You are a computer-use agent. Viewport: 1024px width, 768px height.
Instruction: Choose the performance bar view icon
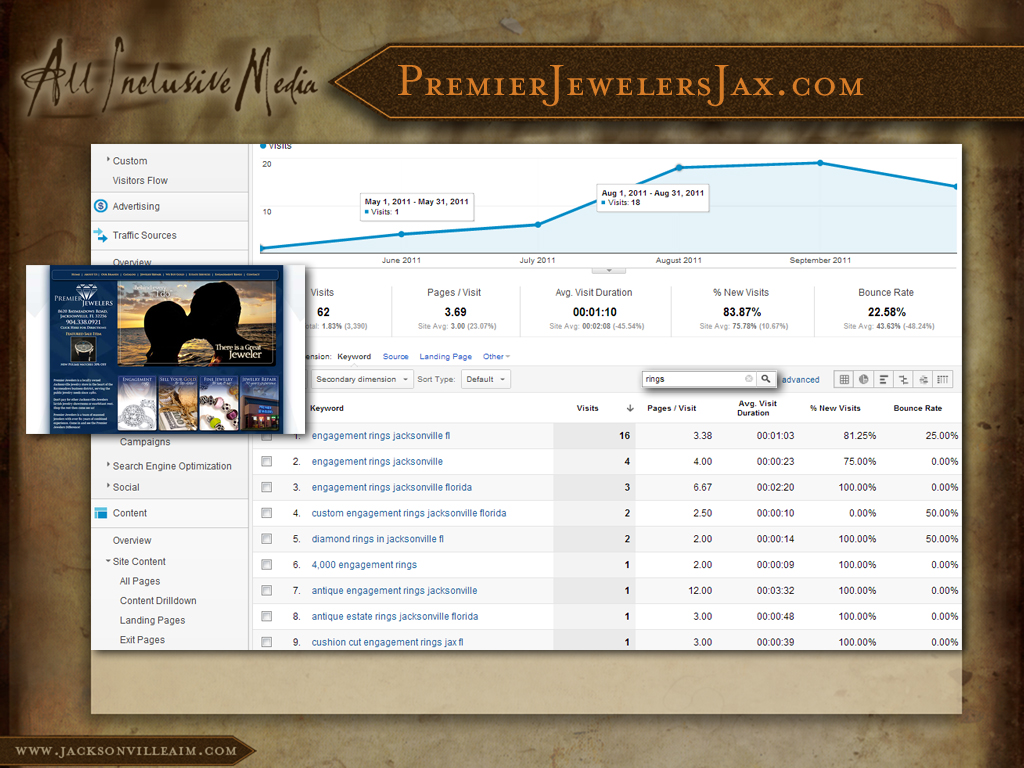coord(884,379)
